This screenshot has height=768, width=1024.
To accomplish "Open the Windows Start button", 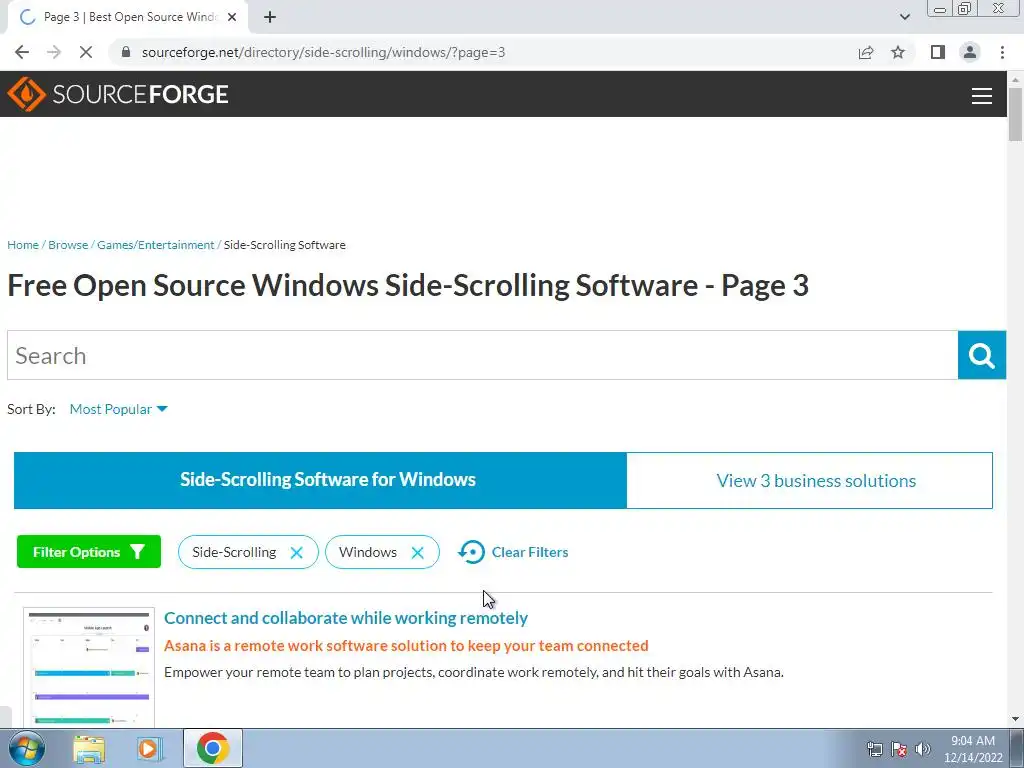I will coord(26,748).
